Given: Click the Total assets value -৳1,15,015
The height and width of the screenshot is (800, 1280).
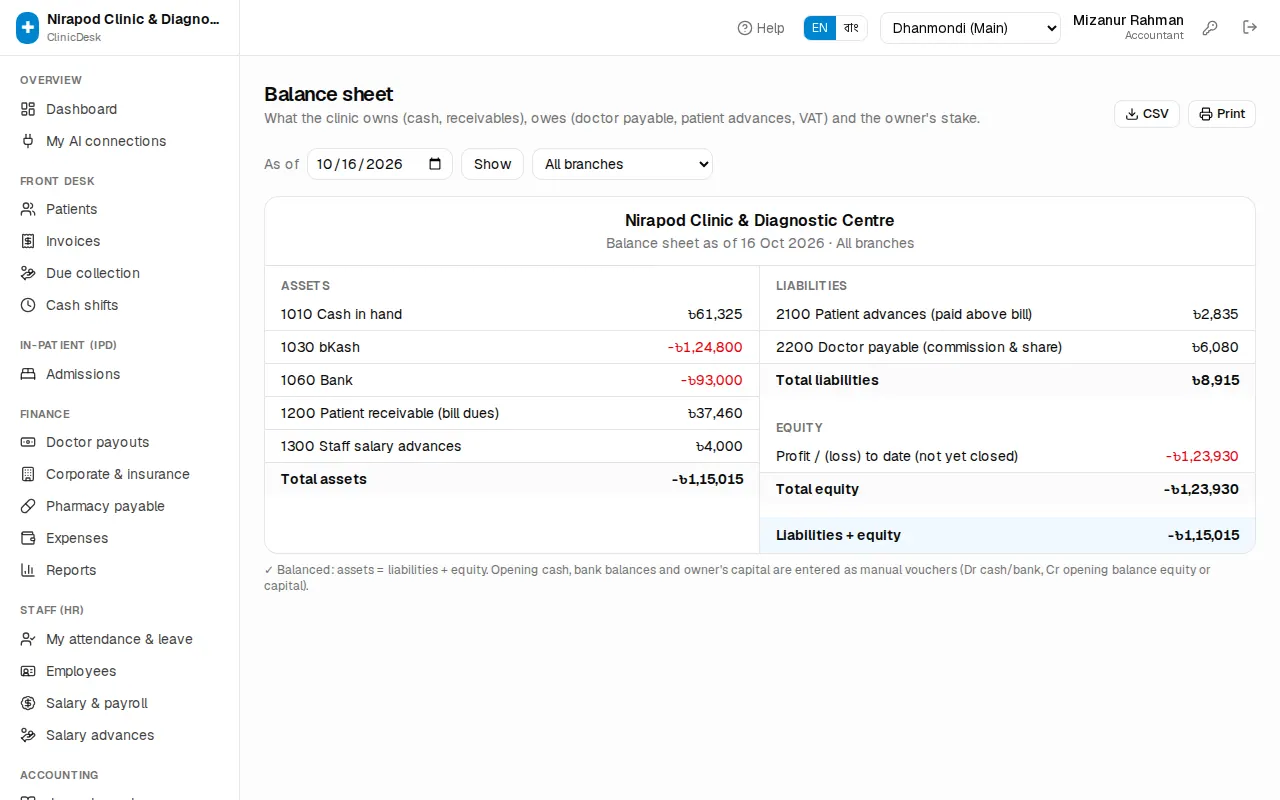Looking at the screenshot, I should (x=708, y=479).
